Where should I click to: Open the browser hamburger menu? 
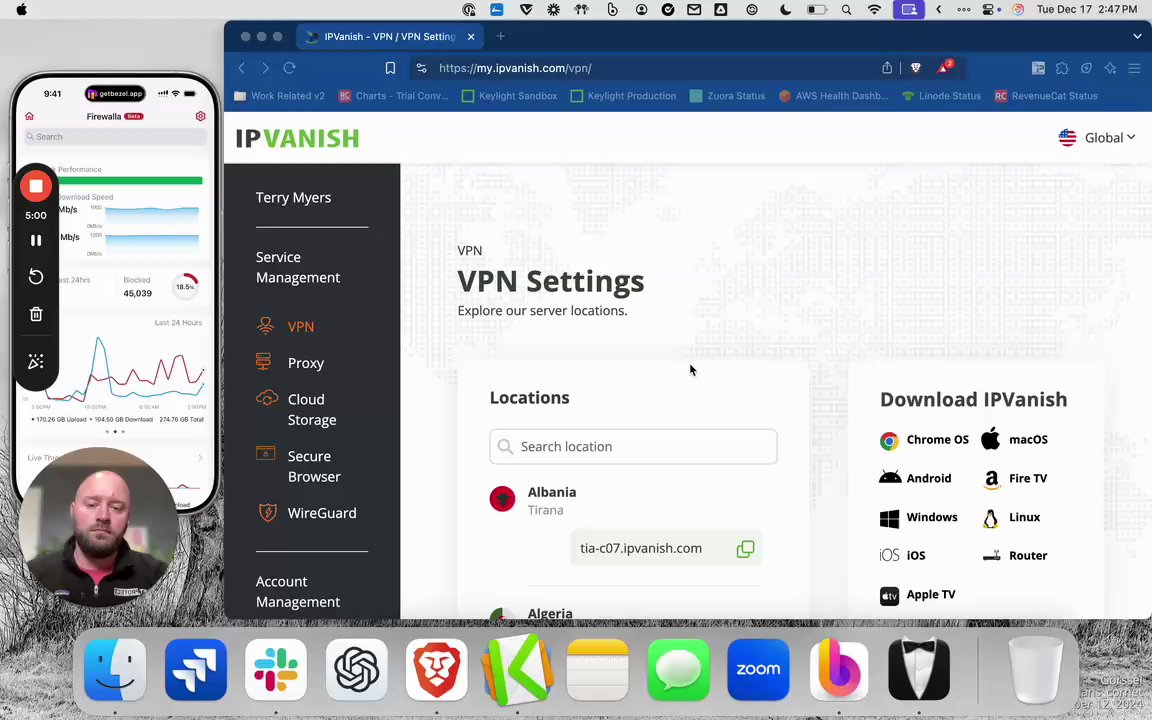1134,68
